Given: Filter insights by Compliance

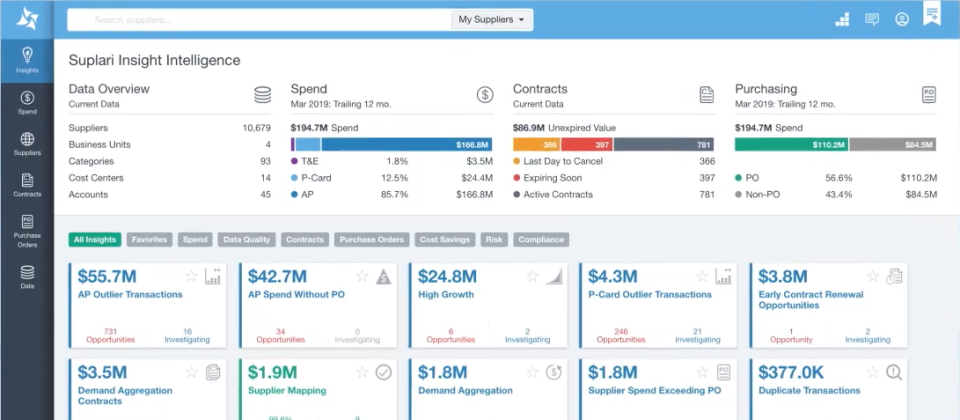Looking at the screenshot, I should coord(541,239).
